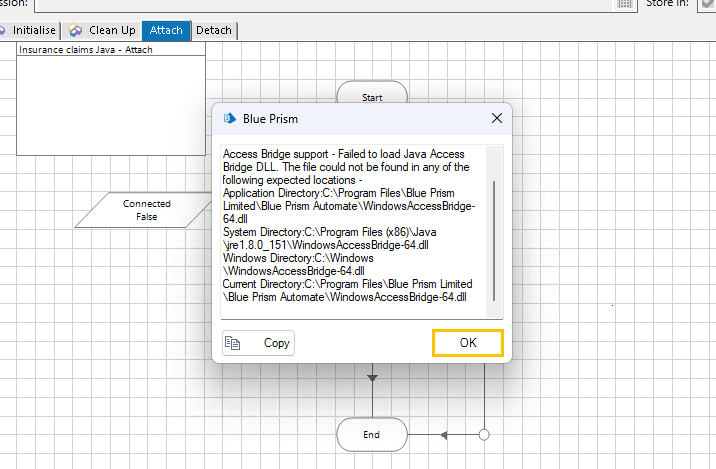The height and width of the screenshot is (469, 716).
Task: Click the Blue Prism logo in dialog title
Action: (x=229, y=118)
